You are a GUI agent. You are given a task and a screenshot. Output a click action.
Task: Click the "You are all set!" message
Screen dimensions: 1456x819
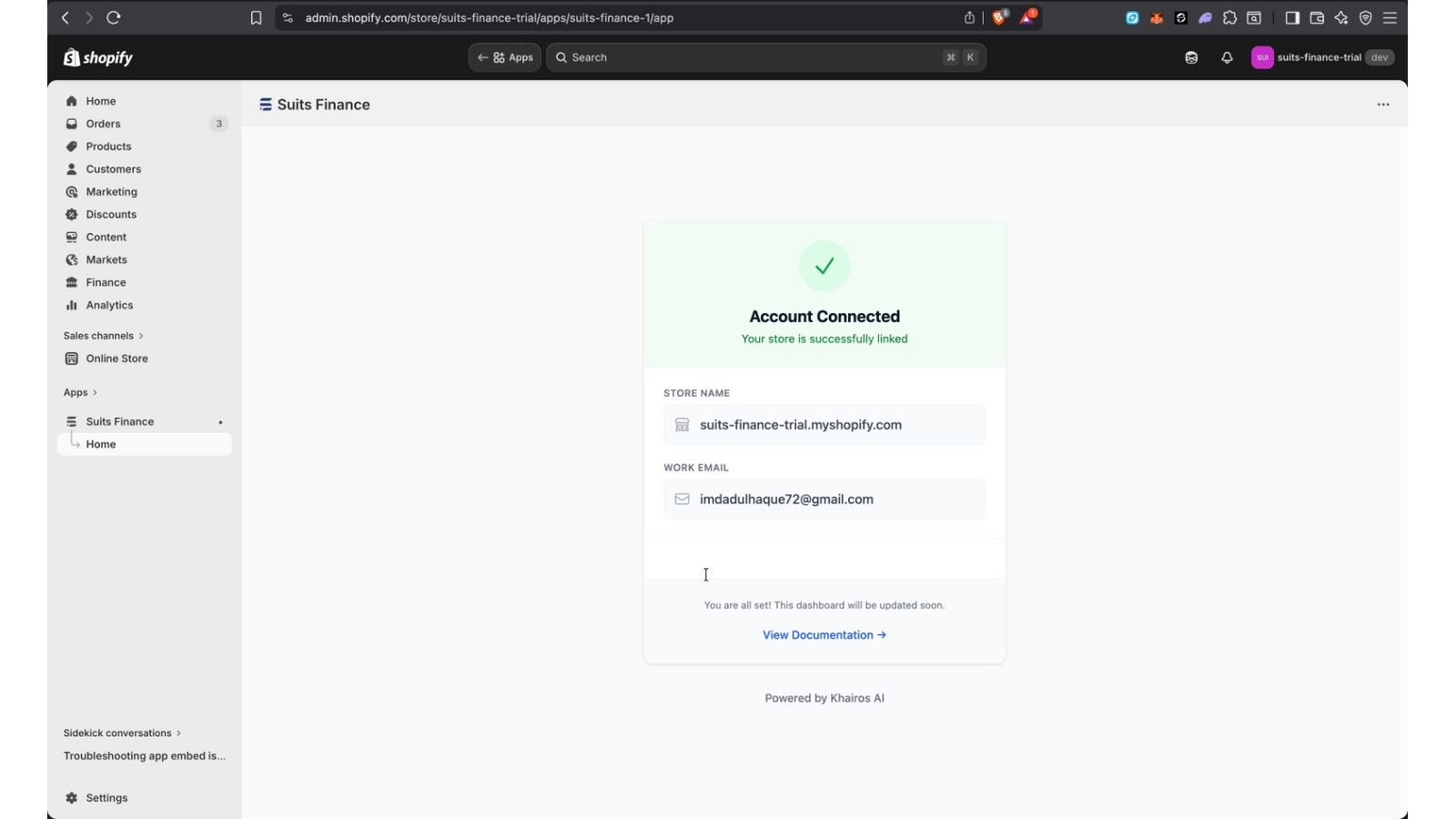point(824,605)
